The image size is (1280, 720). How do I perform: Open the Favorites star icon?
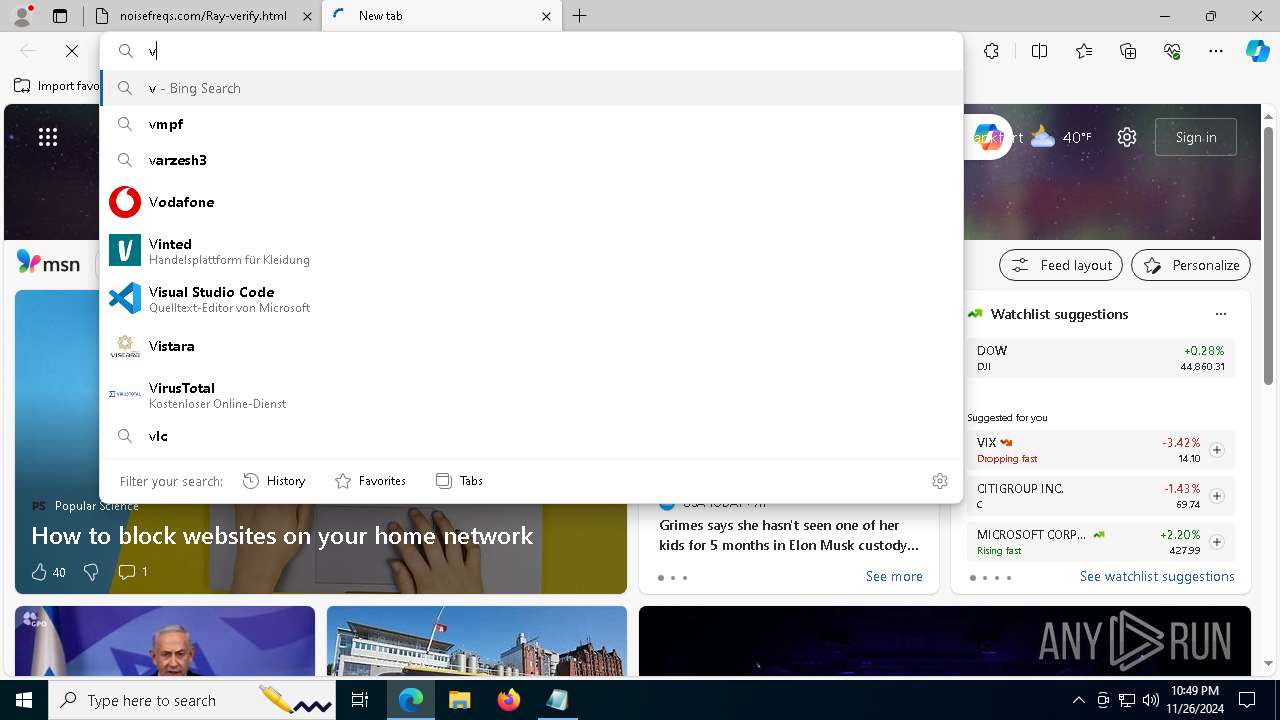(1084, 51)
